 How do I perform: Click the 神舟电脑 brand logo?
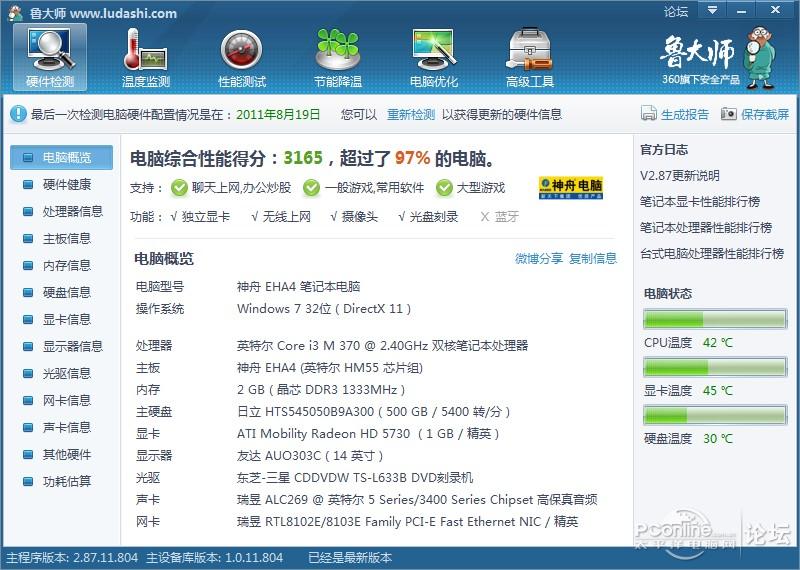[x=571, y=187]
